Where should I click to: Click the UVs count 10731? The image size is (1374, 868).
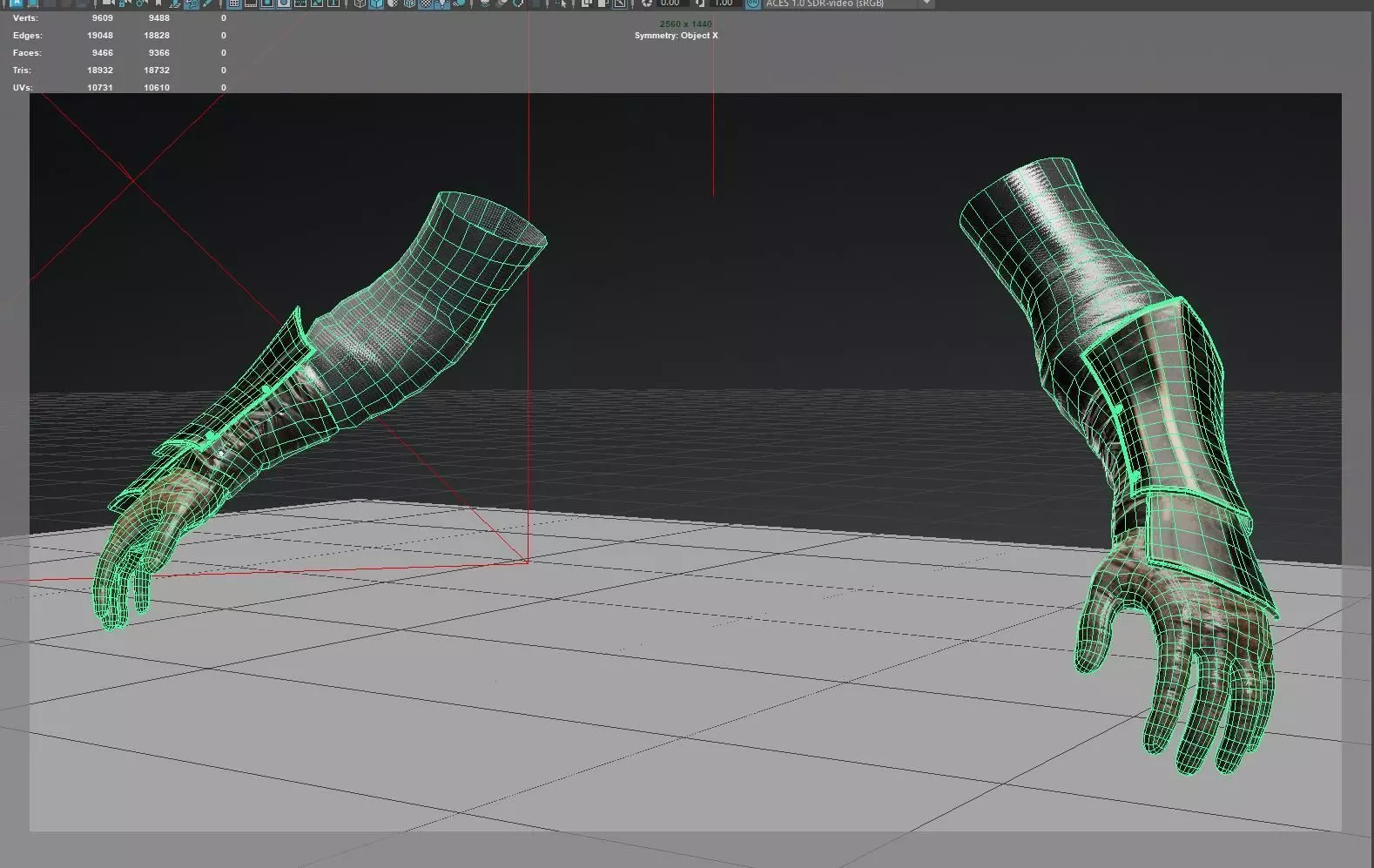100,88
